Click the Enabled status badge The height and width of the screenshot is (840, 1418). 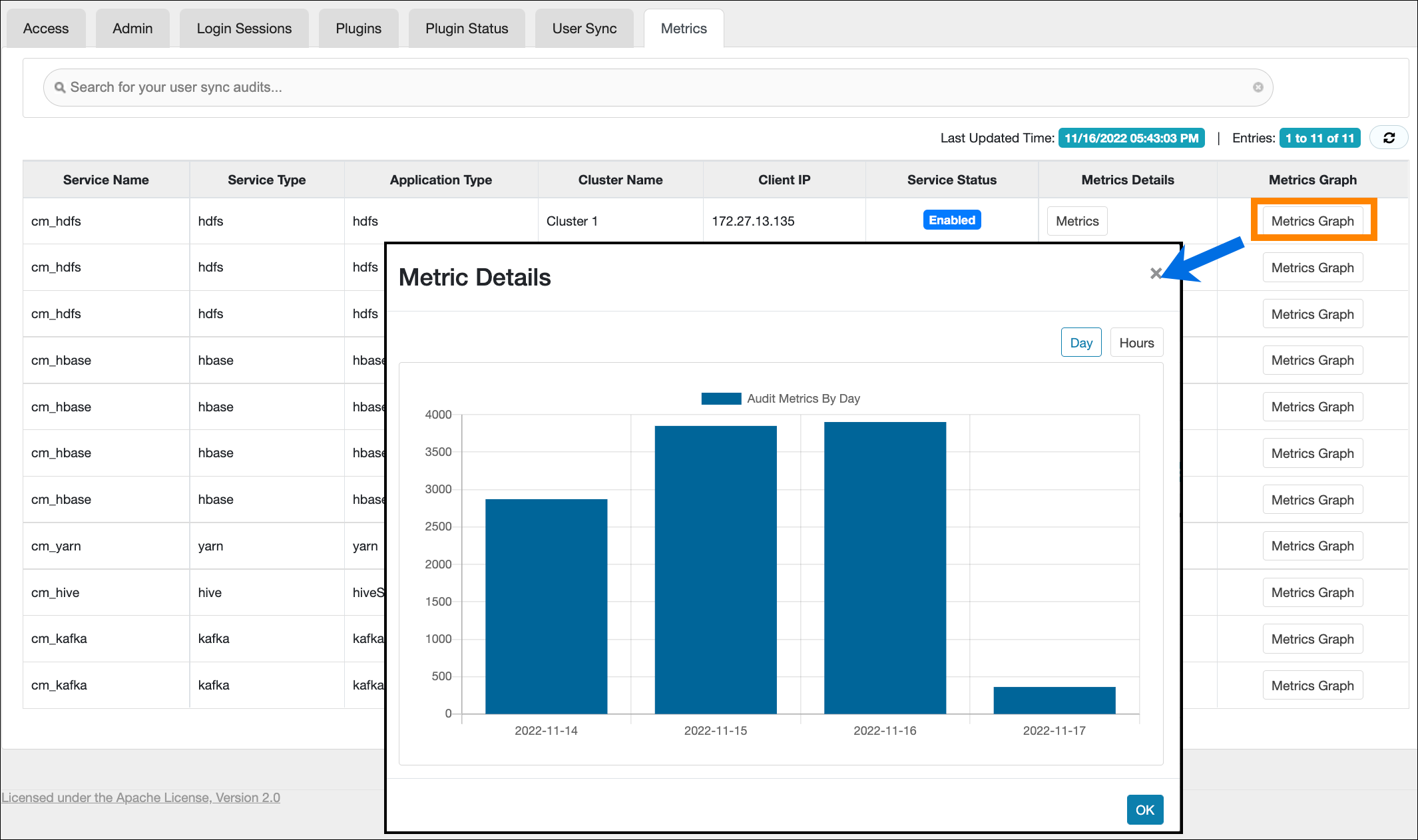951,220
